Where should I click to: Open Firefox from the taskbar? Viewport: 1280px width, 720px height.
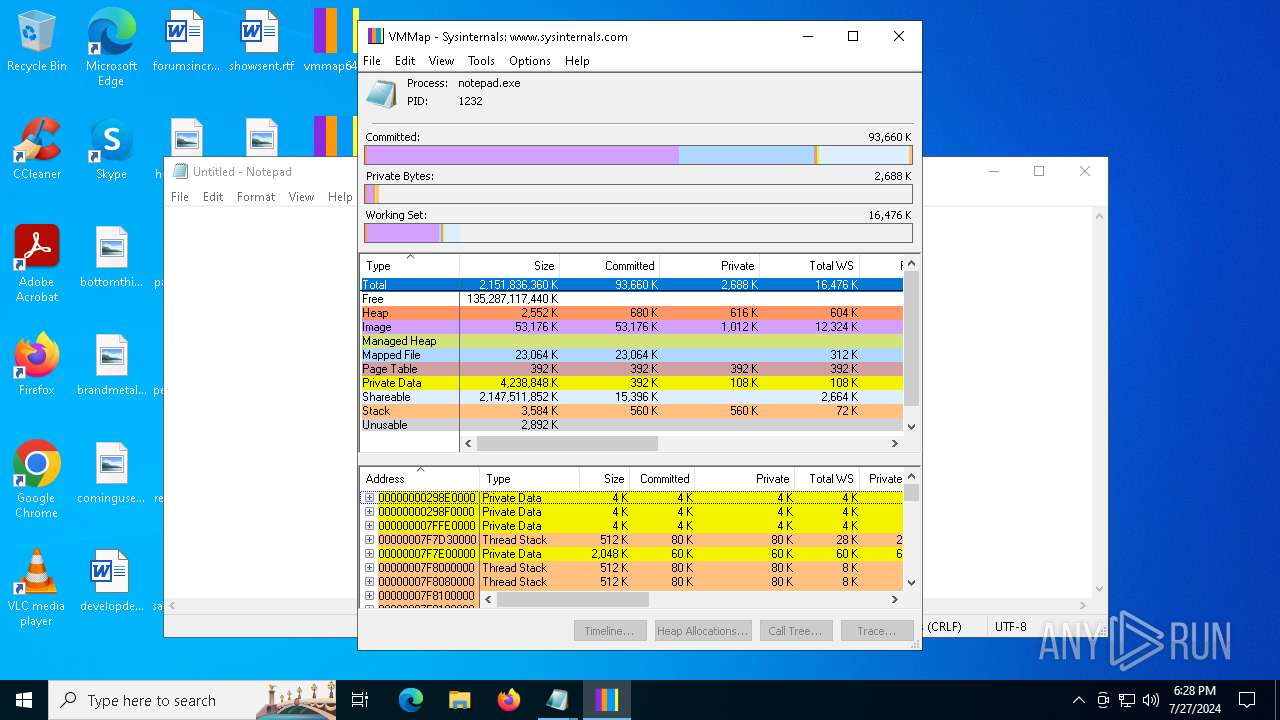508,700
